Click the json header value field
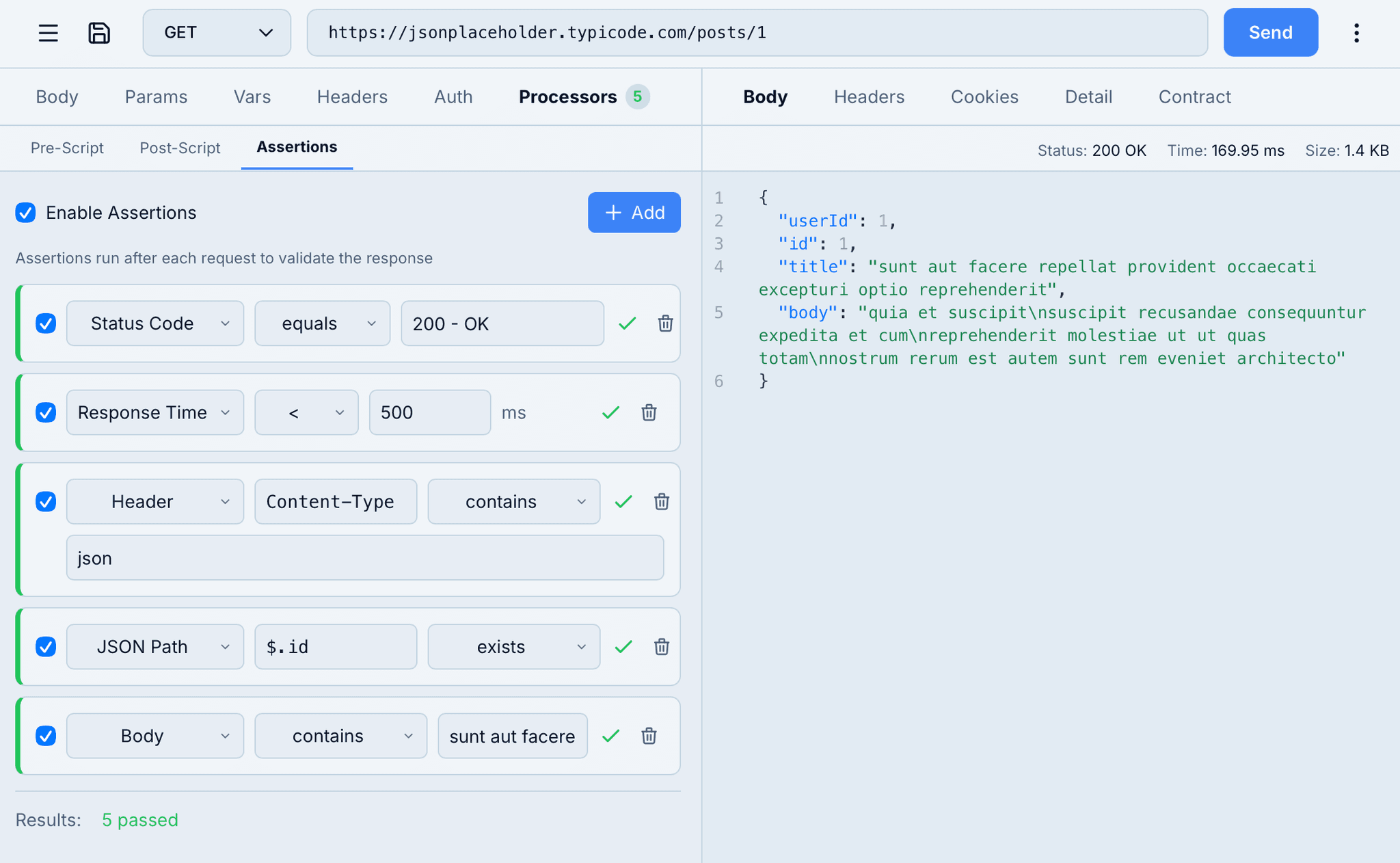This screenshot has width=1400, height=863. (x=364, y=558)
